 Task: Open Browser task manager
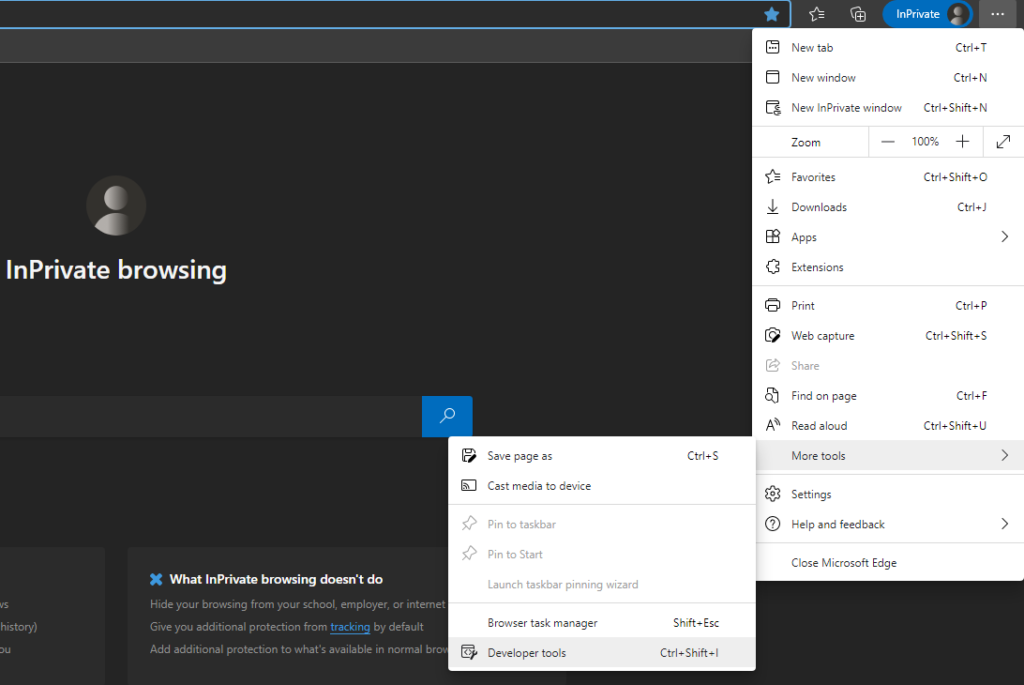pyautogui.click(x=602, y=622)
